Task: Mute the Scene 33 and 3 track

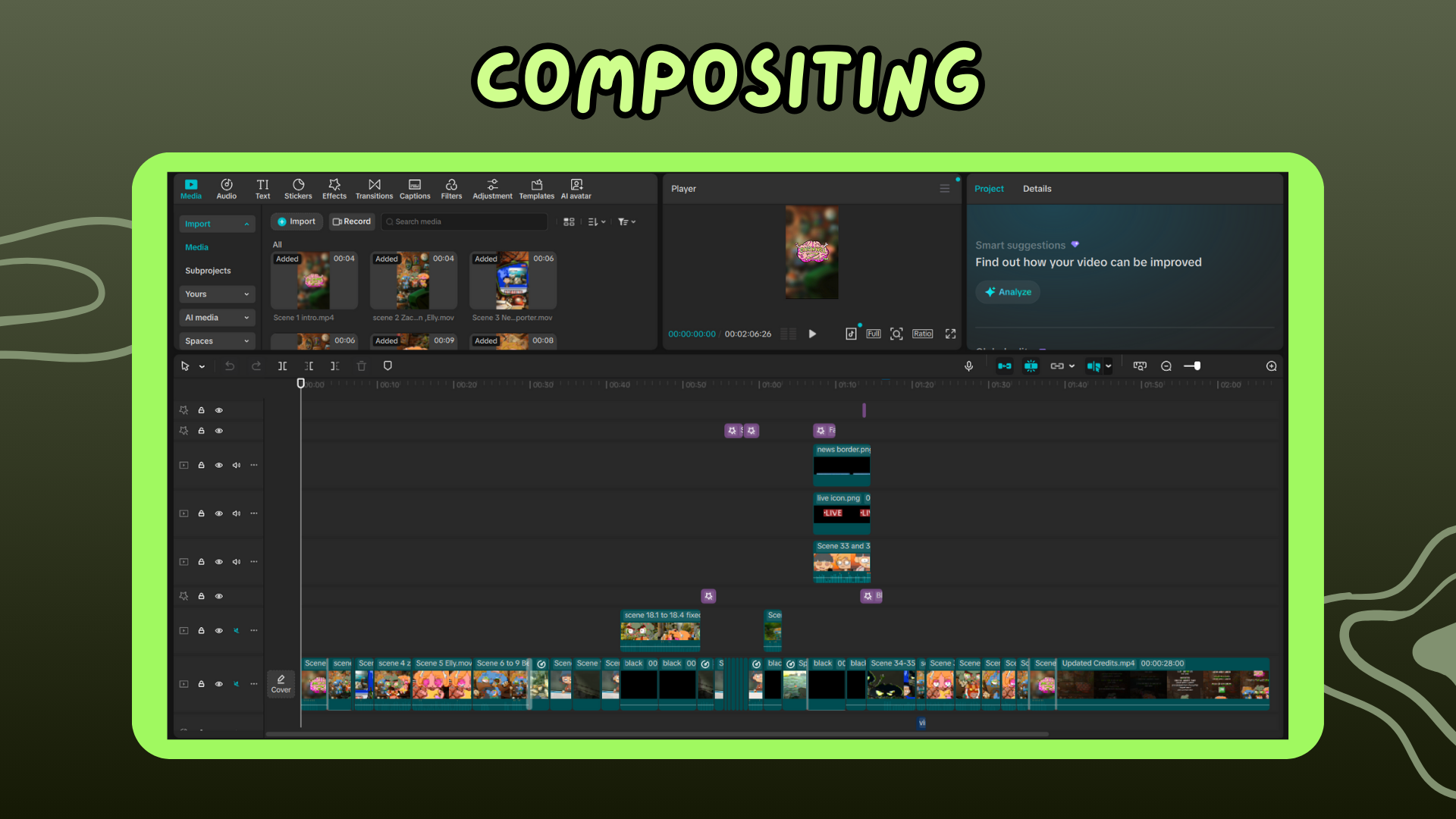Action: 237,562
